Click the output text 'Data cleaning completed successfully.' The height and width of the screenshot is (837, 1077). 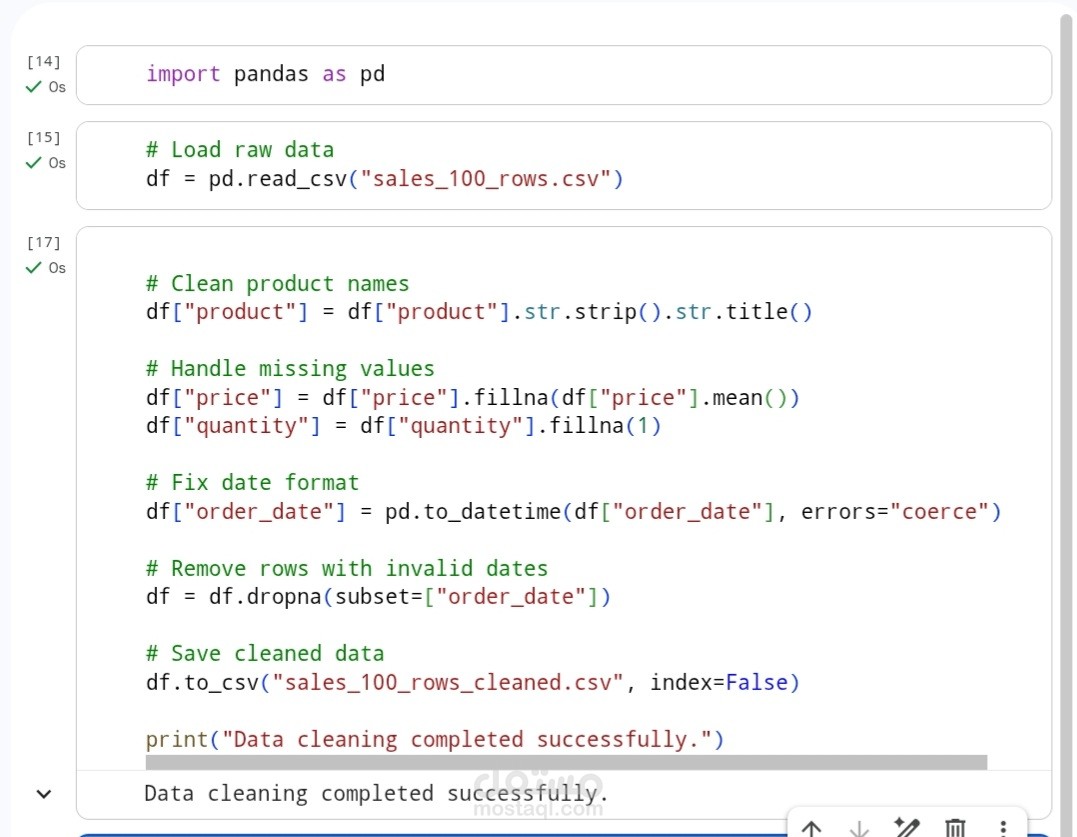pos(376,794)
